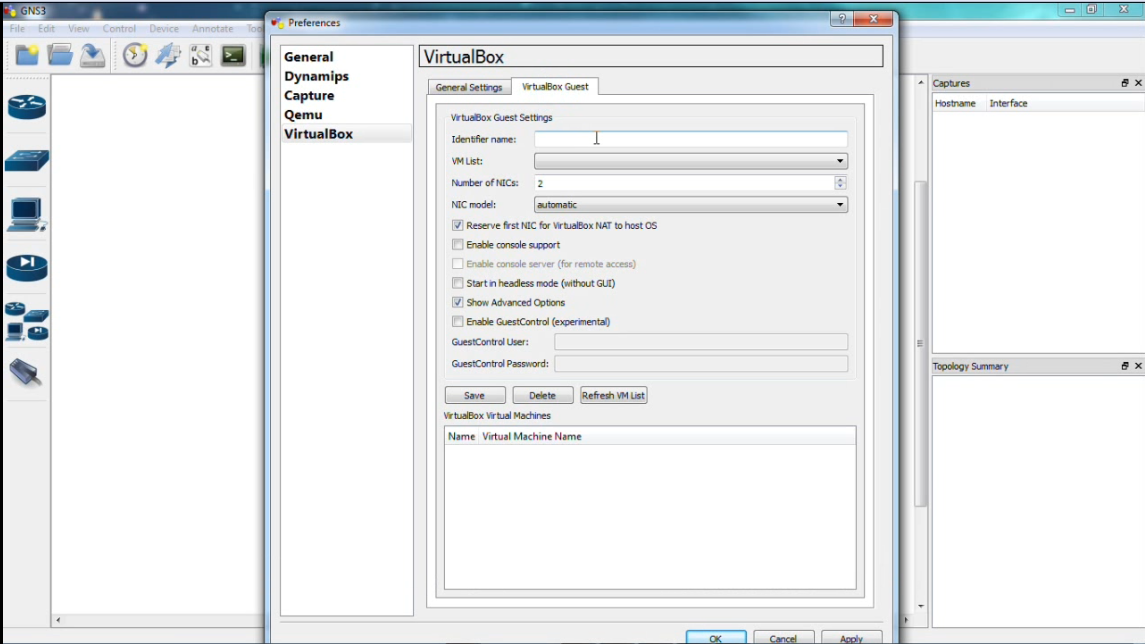Image resolution: width=1145 pixels, height=644 pixels.
Task: Click Cancel in Preferences dialog
Action: tap(784, 637)
